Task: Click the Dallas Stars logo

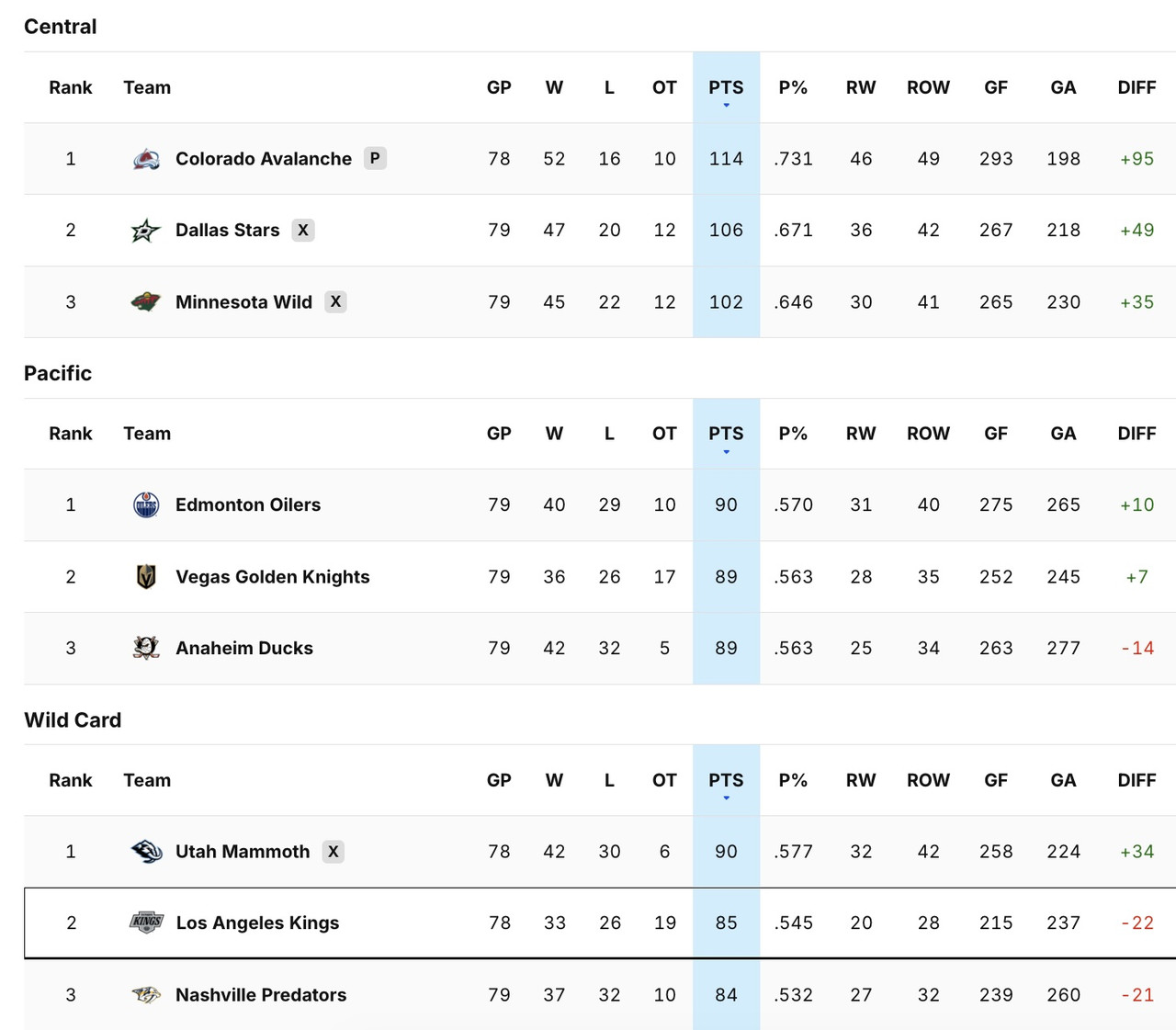Action: point(145,230)
